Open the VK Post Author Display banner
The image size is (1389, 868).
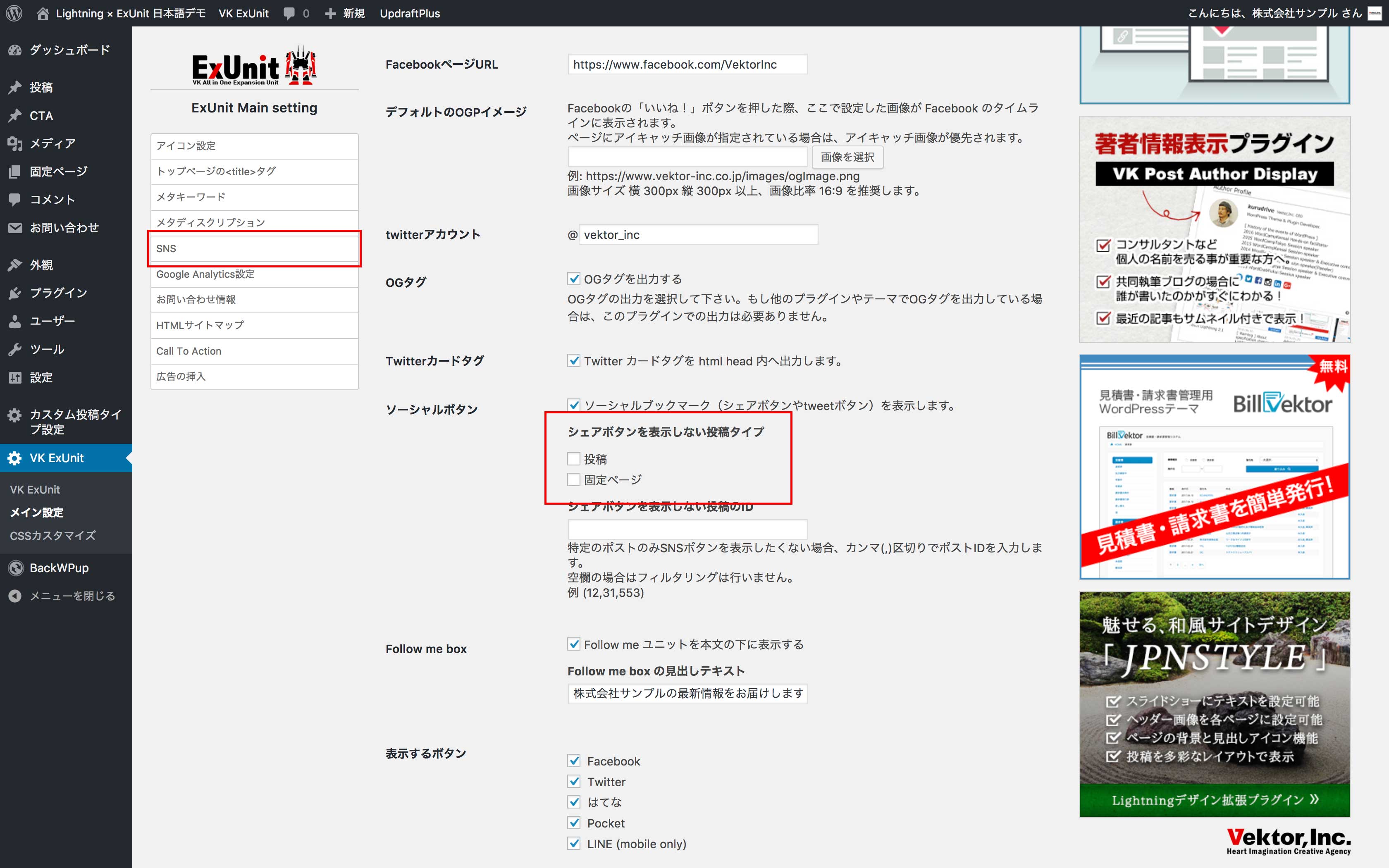[x=1215, y=229]
